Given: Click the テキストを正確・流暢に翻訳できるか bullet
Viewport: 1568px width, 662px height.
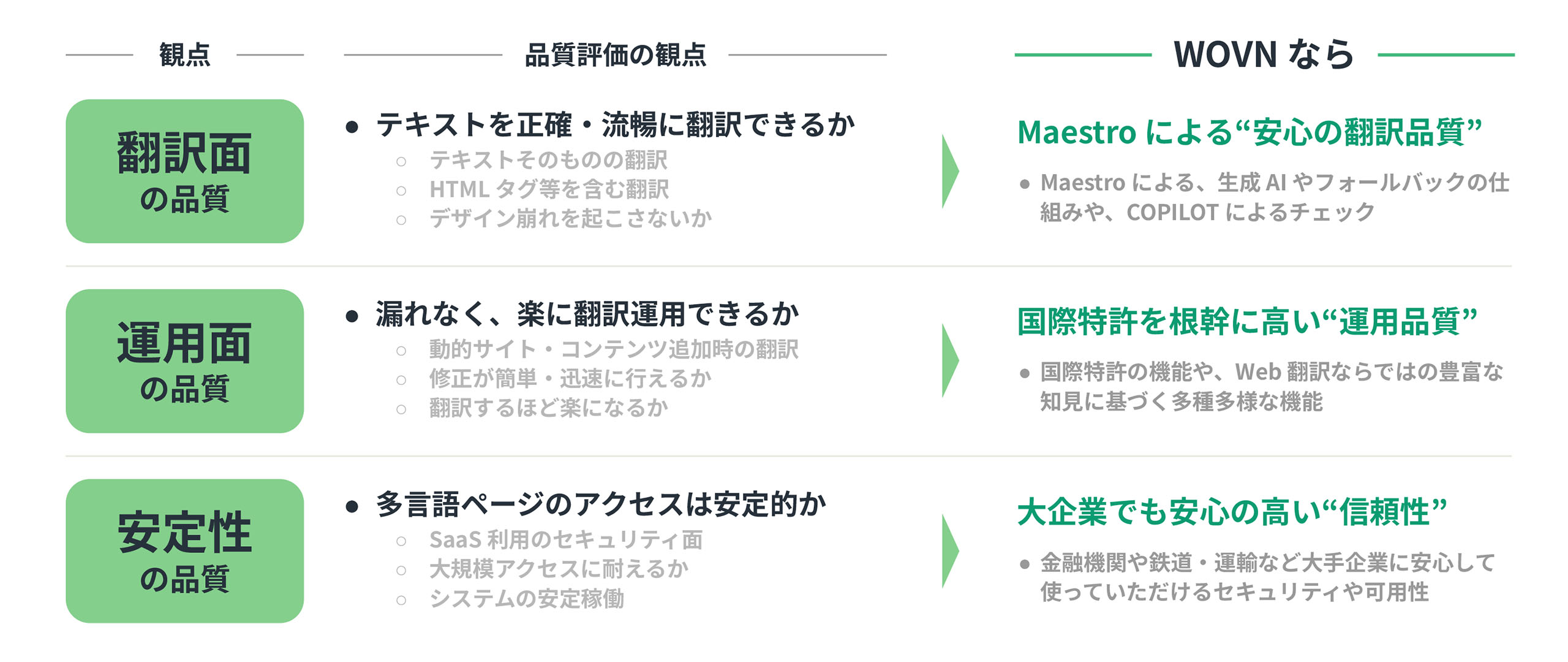Looking at the screenshot, I should click(x=615, y=125).
